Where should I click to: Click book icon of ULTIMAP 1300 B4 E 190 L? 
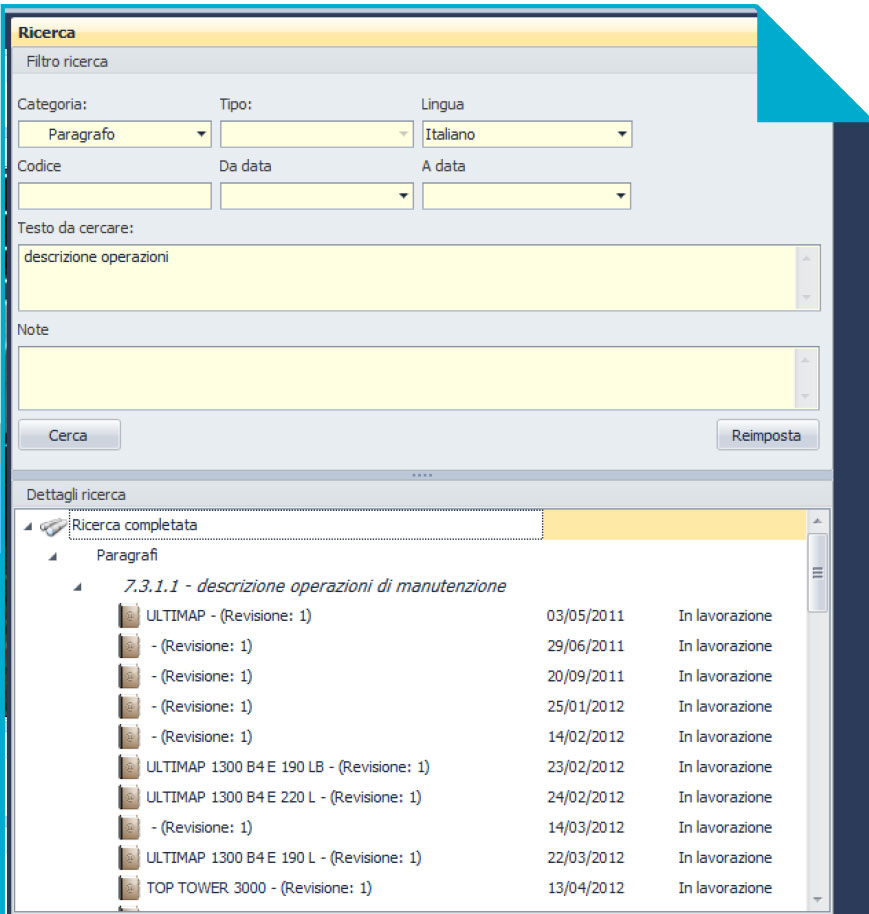point(128,858)
